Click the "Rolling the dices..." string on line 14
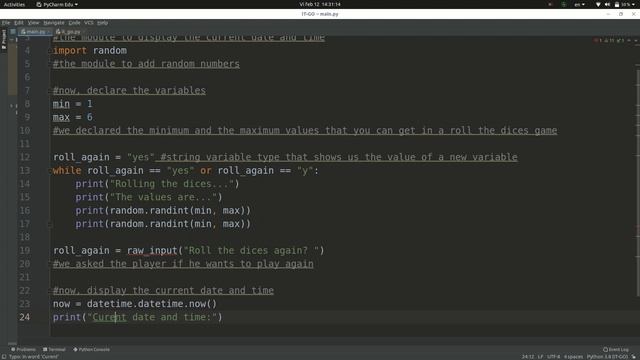 coord(172,184)
